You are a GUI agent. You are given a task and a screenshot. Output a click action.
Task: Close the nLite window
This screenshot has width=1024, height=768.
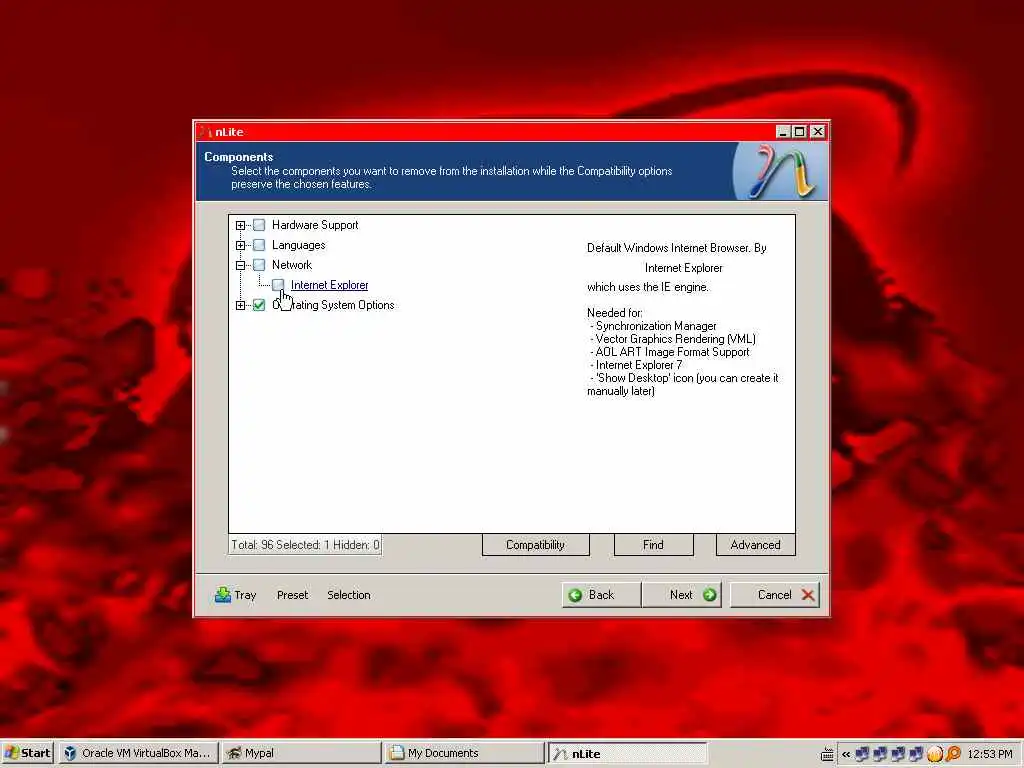click(x=818, y=132)
